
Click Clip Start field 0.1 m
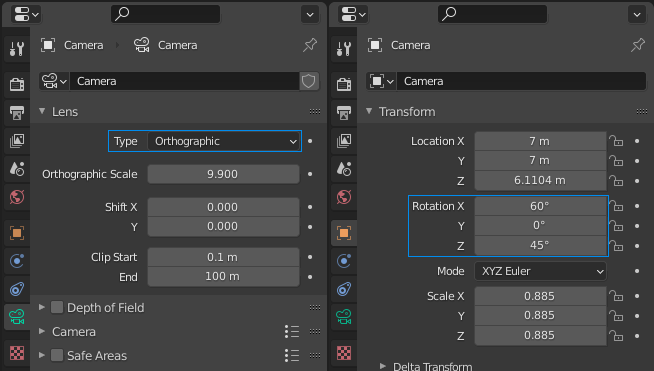click(x=224, y=257)
